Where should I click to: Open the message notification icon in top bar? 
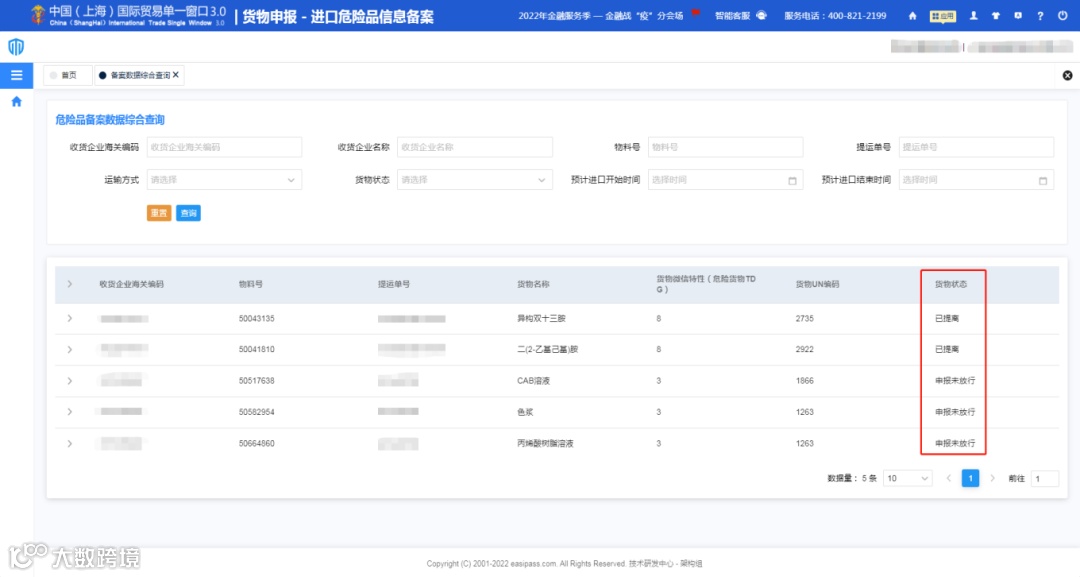coord(1019,16)
